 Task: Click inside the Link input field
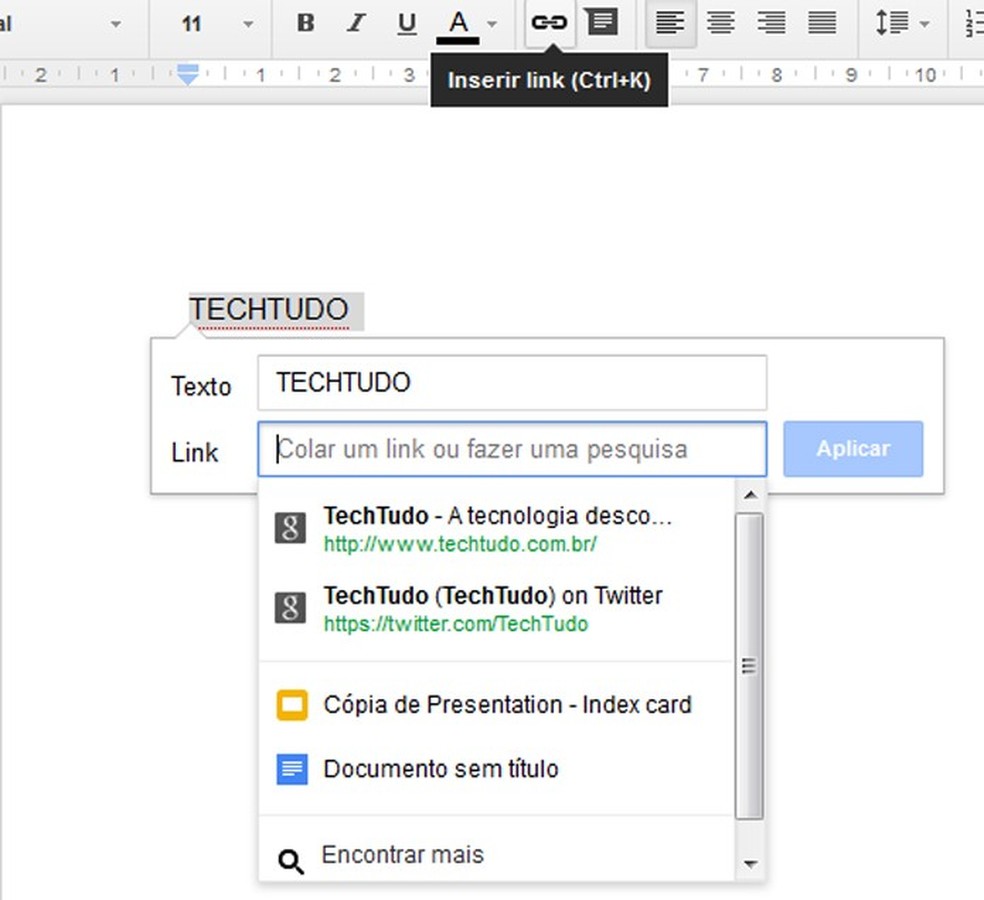(512, 449)
